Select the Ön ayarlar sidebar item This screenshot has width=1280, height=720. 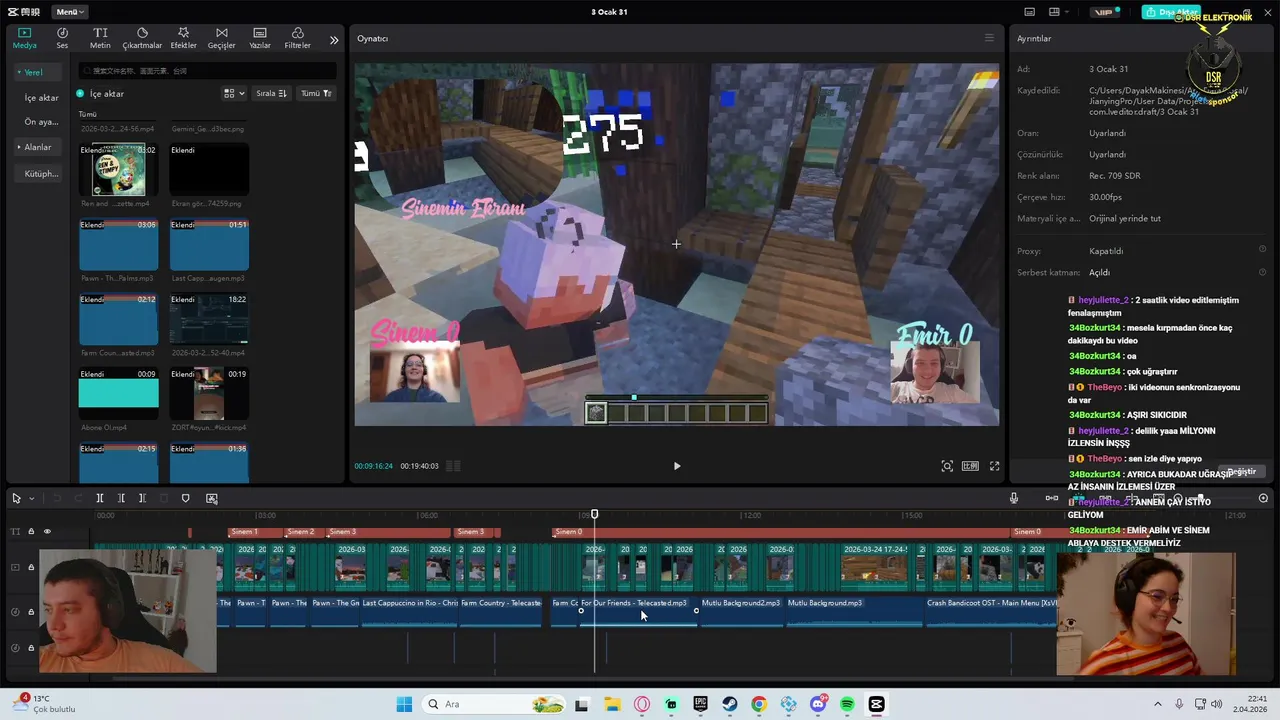[42, 122]
